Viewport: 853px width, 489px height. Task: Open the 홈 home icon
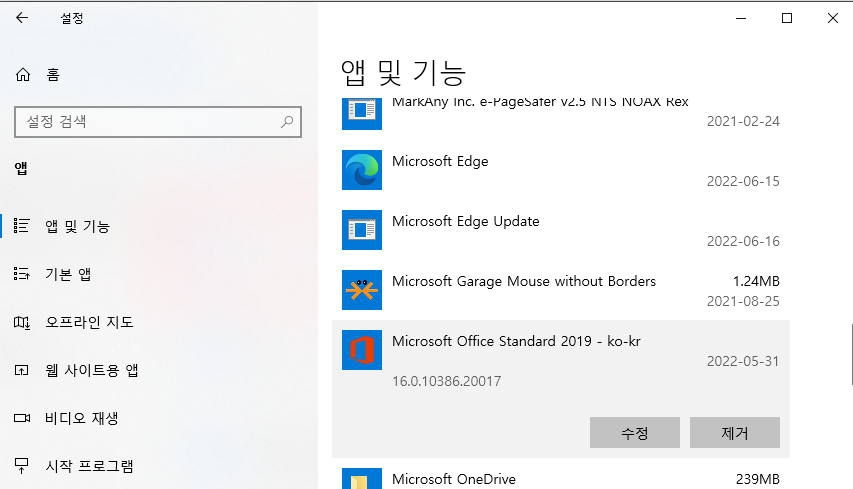(23, 75)
